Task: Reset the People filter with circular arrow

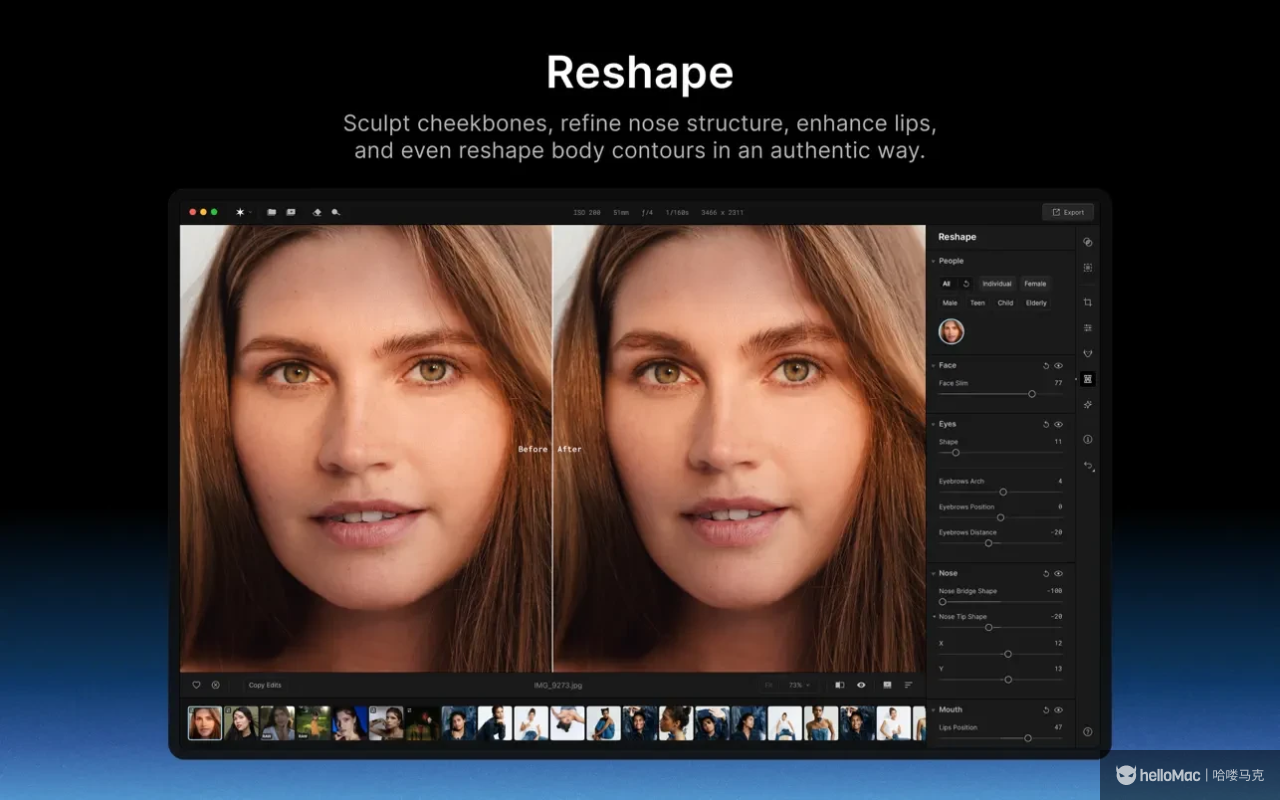Action: point(966,284)
